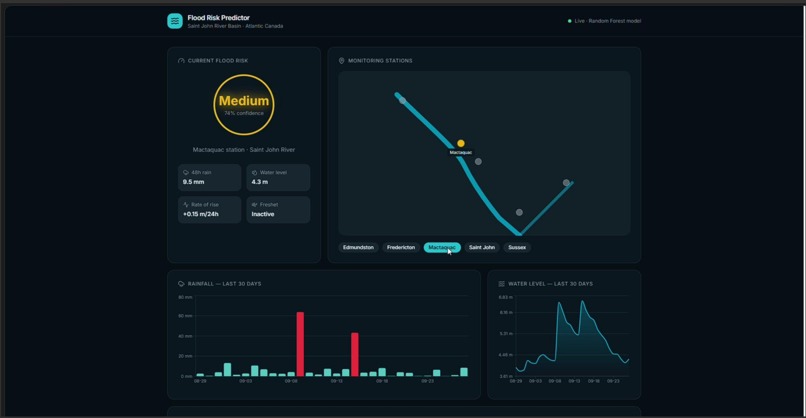Viewport: 806px width, 418px height.
Task: Click the Flood Risk Predictor title
Action: (218, 17)
